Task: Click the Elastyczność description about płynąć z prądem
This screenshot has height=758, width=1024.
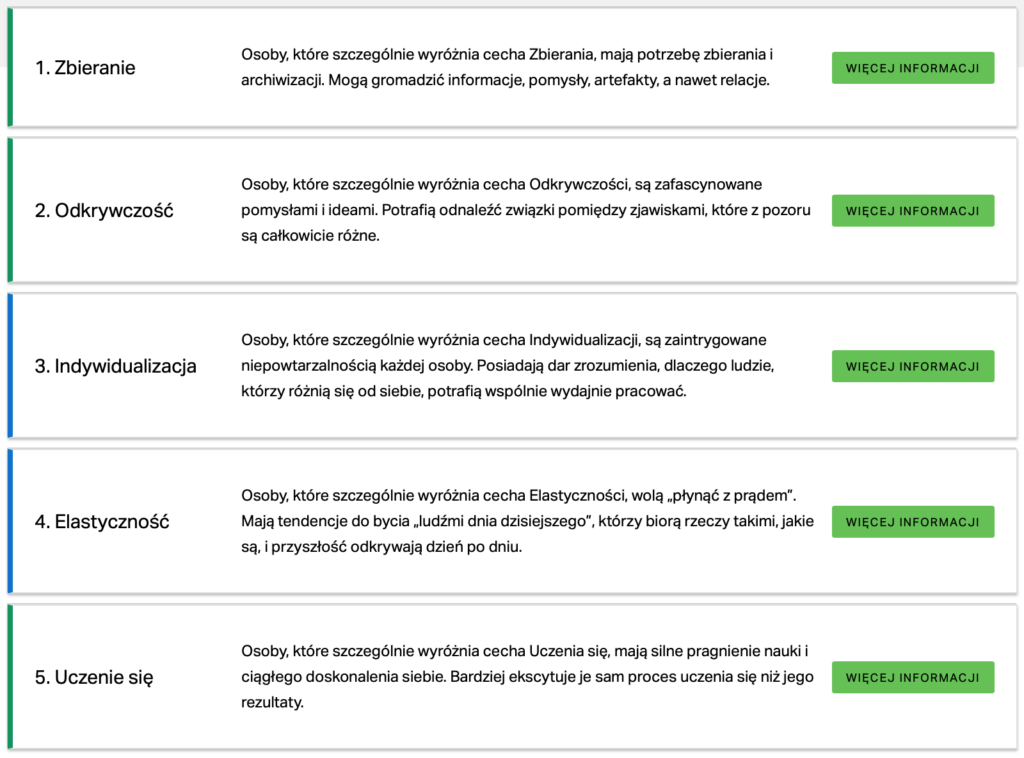Action: pyautogui.click(x=528, y=521)
